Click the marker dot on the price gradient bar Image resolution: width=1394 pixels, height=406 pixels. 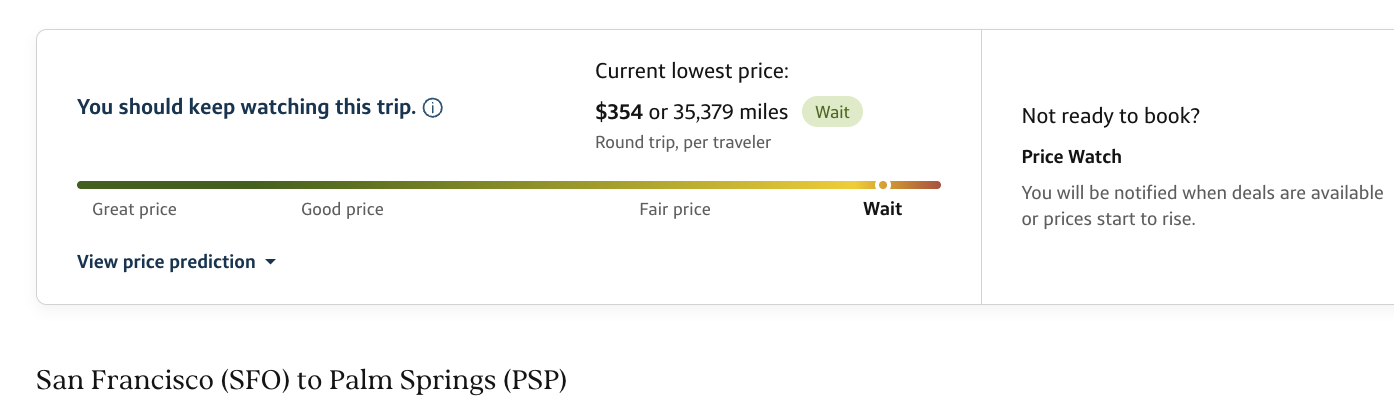click(x=883, y=185)
